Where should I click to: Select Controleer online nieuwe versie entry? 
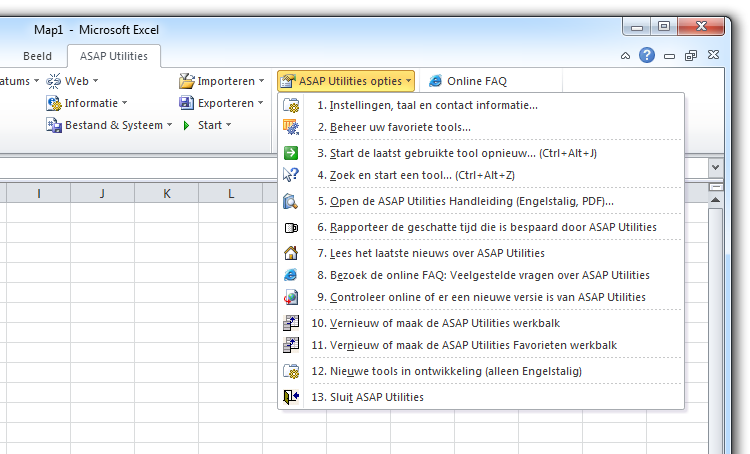[x=481, y=297]
